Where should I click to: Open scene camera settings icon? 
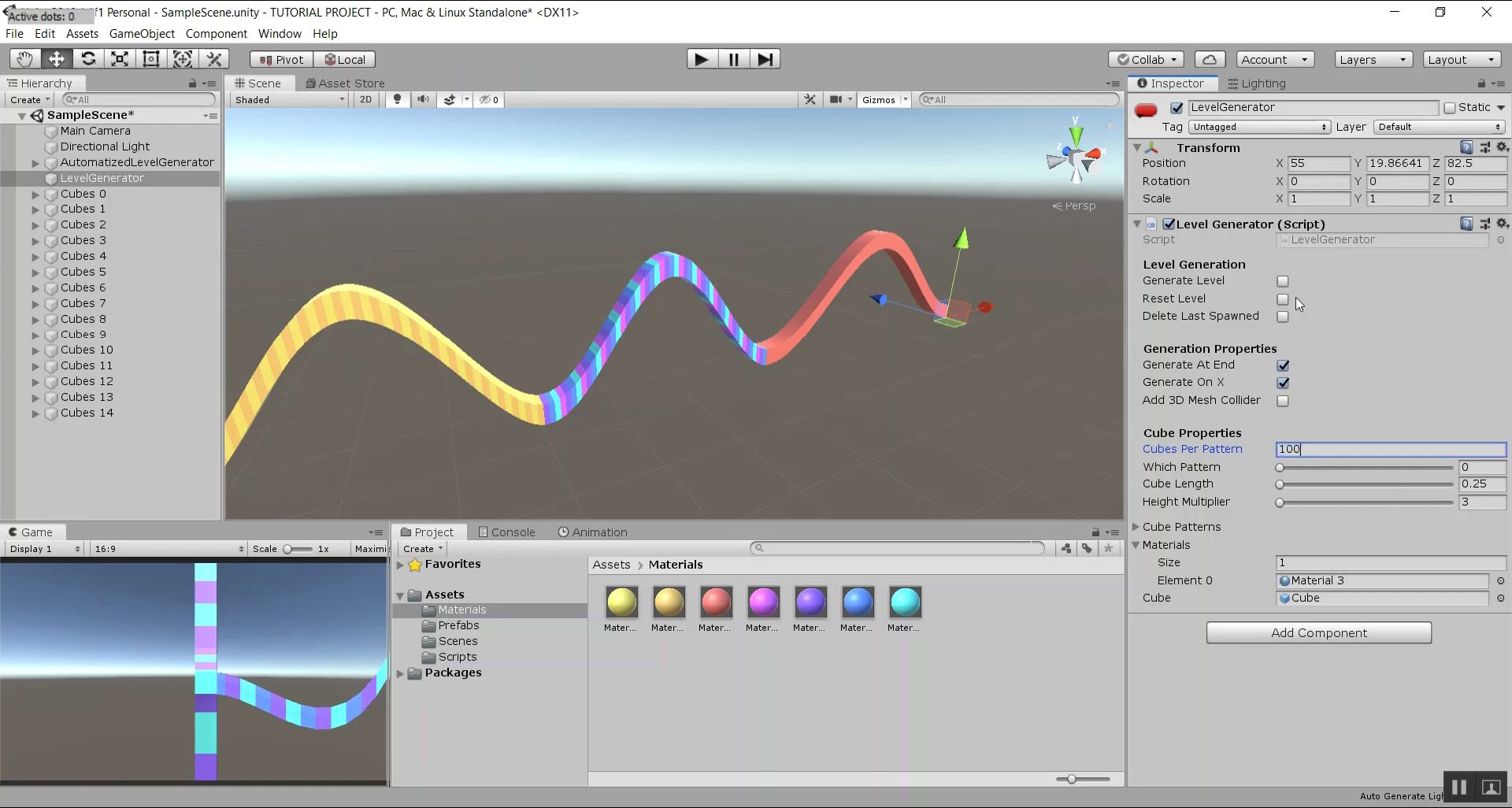pos(836,99)
